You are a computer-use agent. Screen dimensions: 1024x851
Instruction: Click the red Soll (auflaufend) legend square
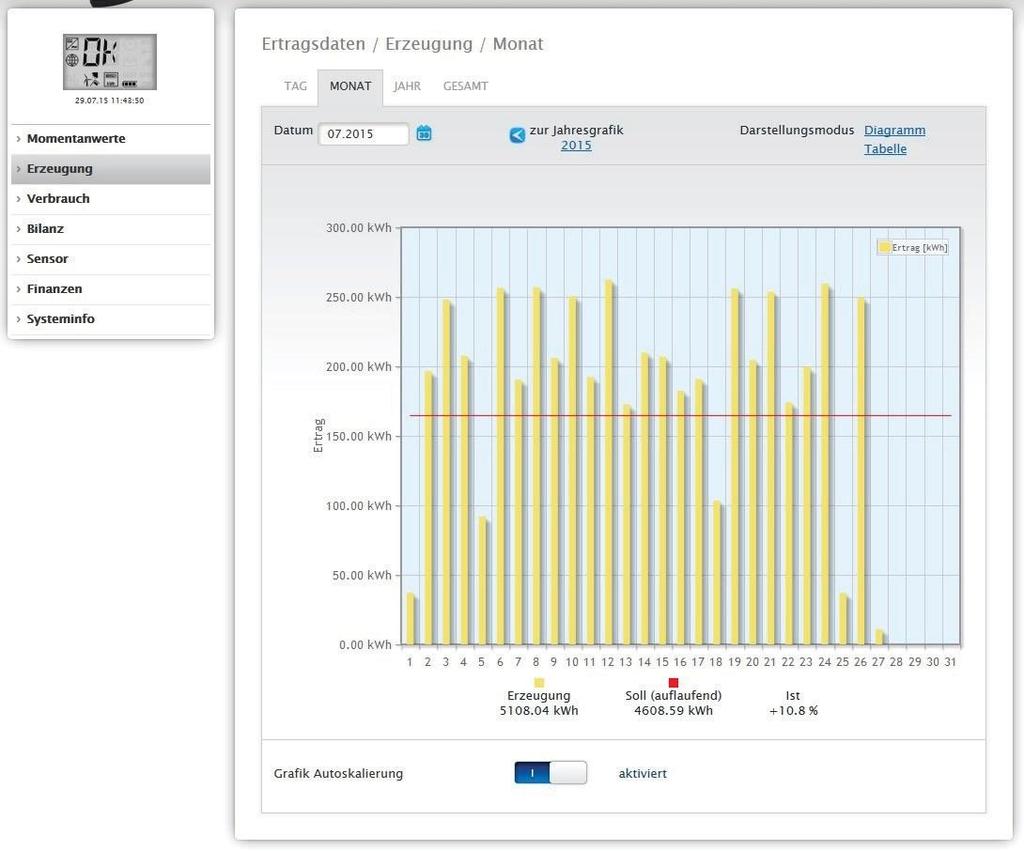(x=673, y=682)
